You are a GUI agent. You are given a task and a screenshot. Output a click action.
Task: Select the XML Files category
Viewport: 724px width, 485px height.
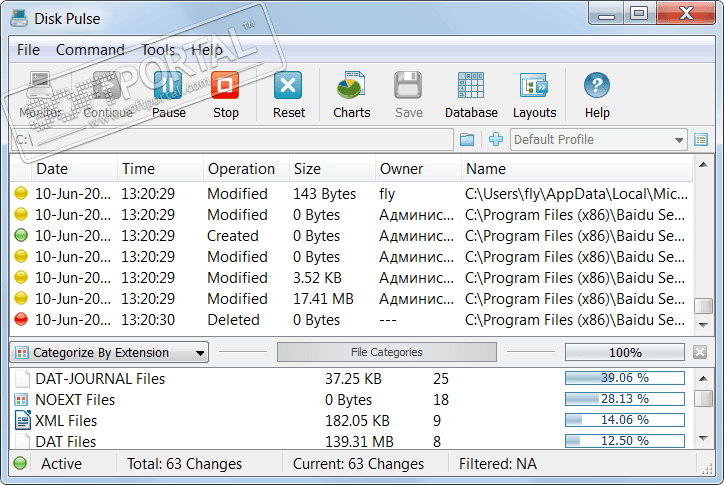[x=351, y=420]
